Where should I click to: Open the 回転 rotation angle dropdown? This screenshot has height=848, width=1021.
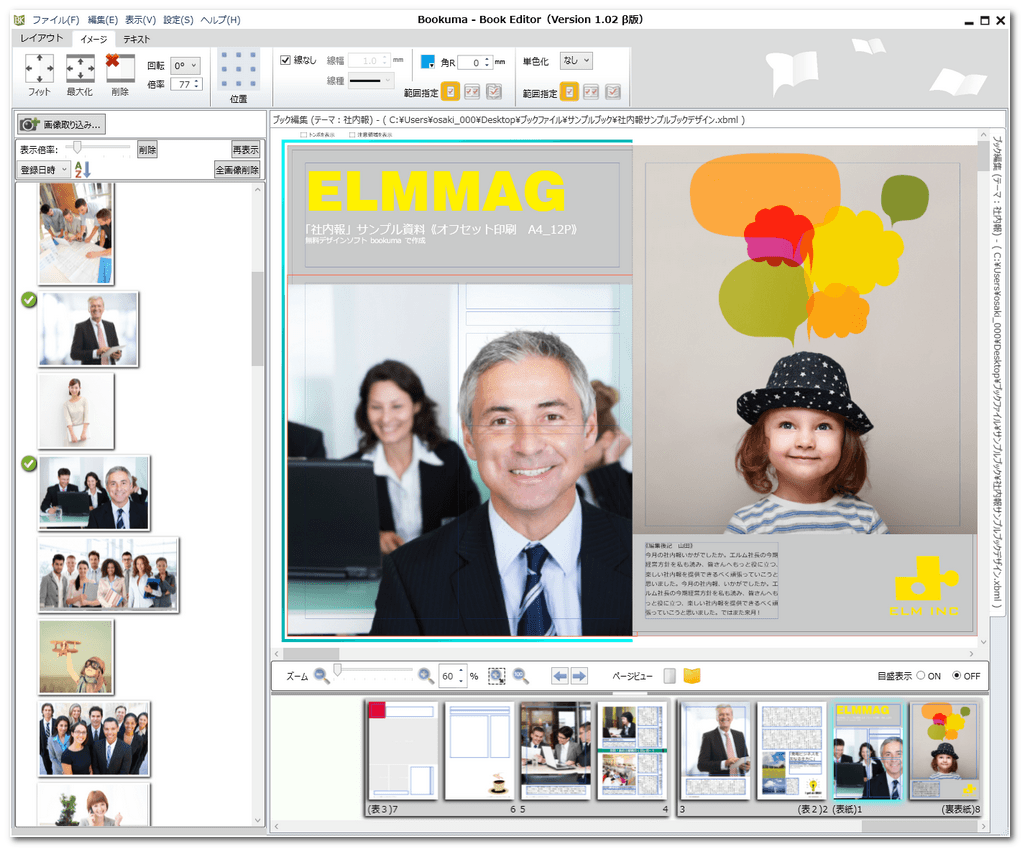(x=185, y=65)
